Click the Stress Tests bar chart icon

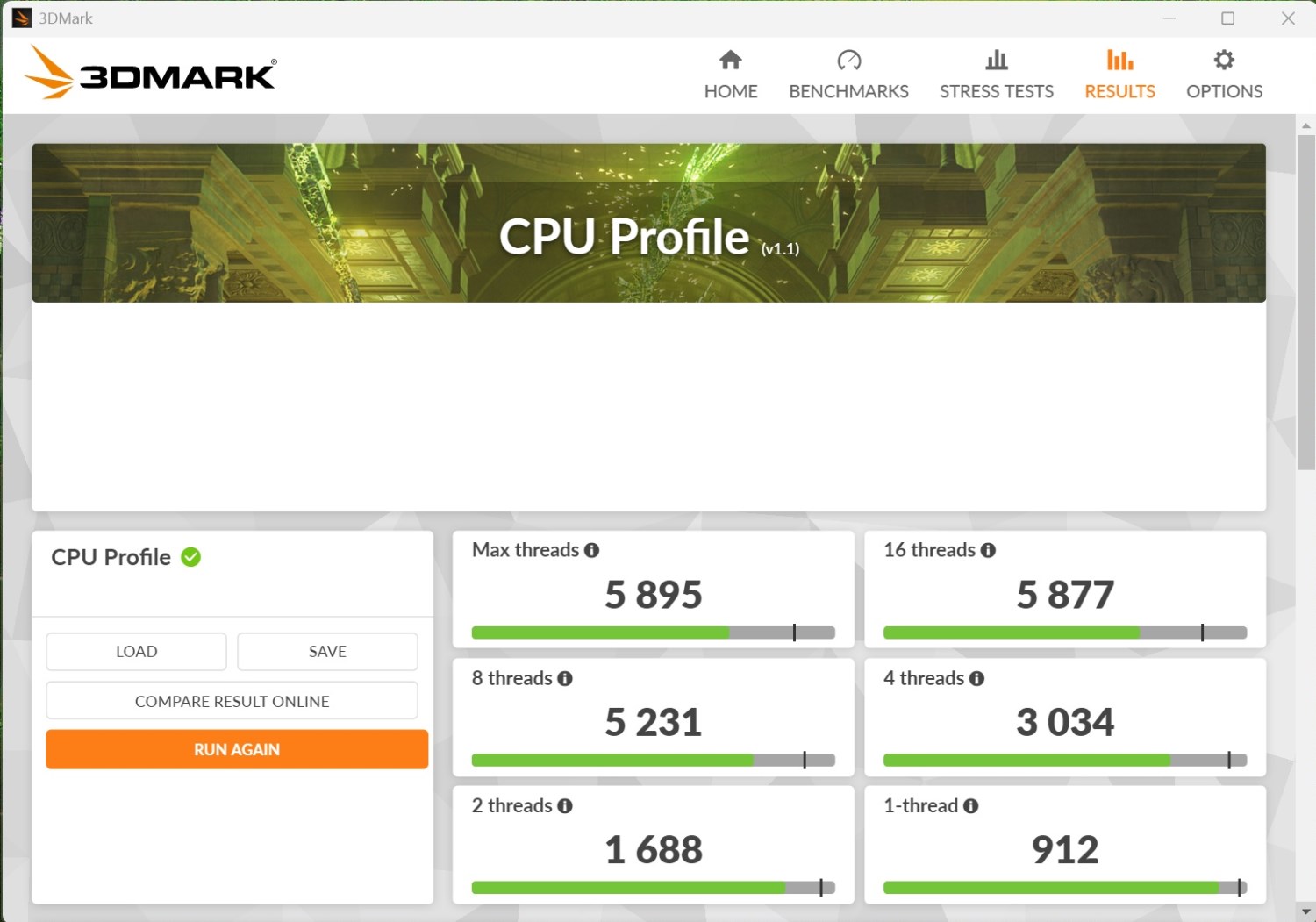coord(996,60)
